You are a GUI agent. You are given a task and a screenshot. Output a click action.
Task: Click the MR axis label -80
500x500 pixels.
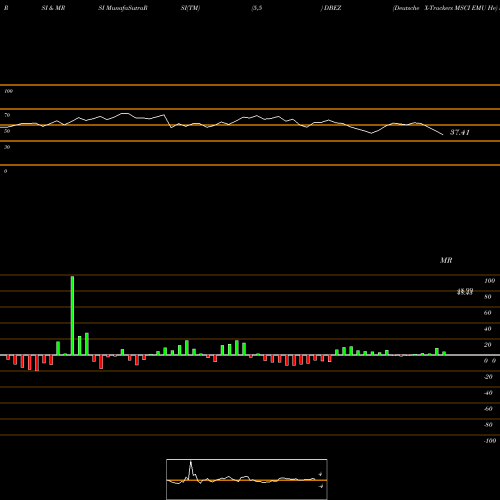[x=488, y=425]
